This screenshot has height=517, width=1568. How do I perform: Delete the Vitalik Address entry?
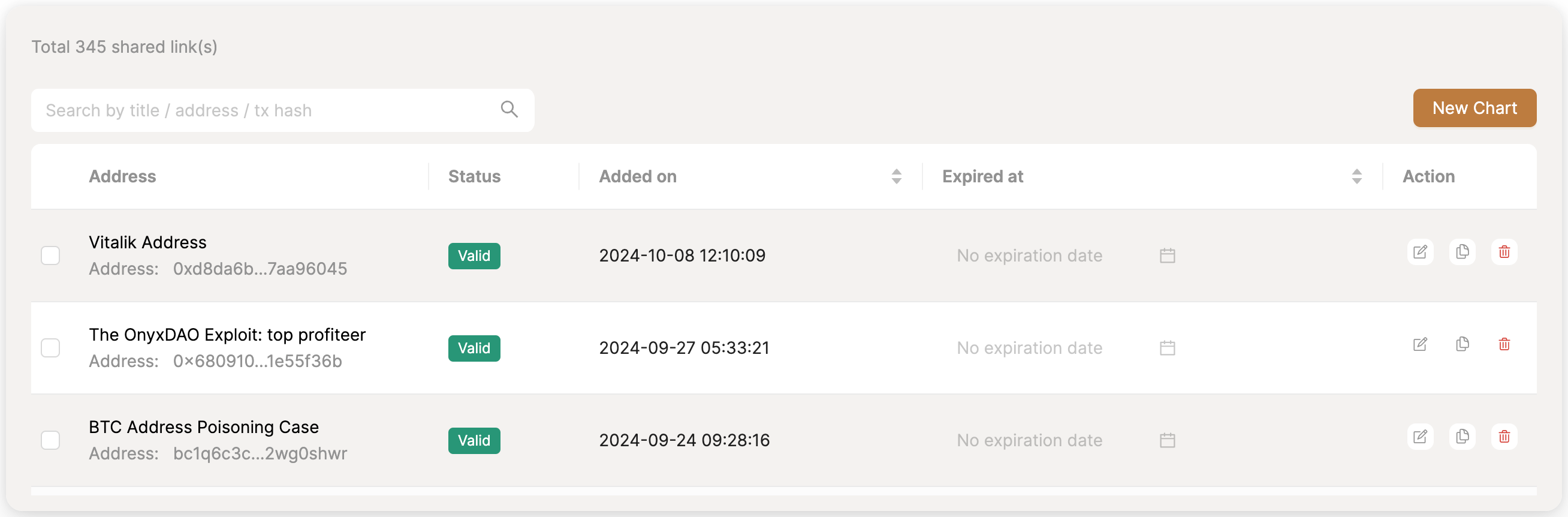point(1504,252)
